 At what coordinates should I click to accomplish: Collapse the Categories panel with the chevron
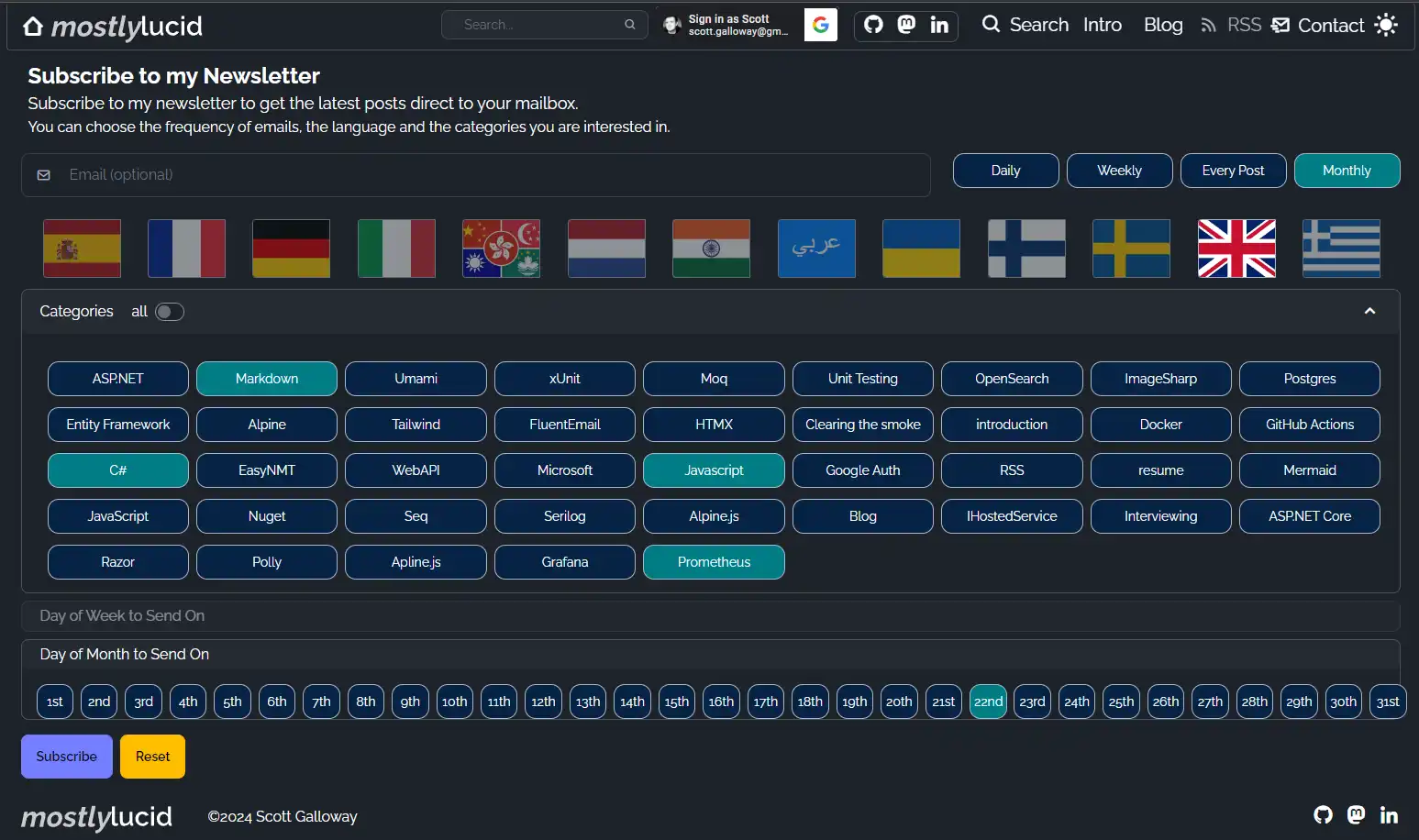point(1369,312)
